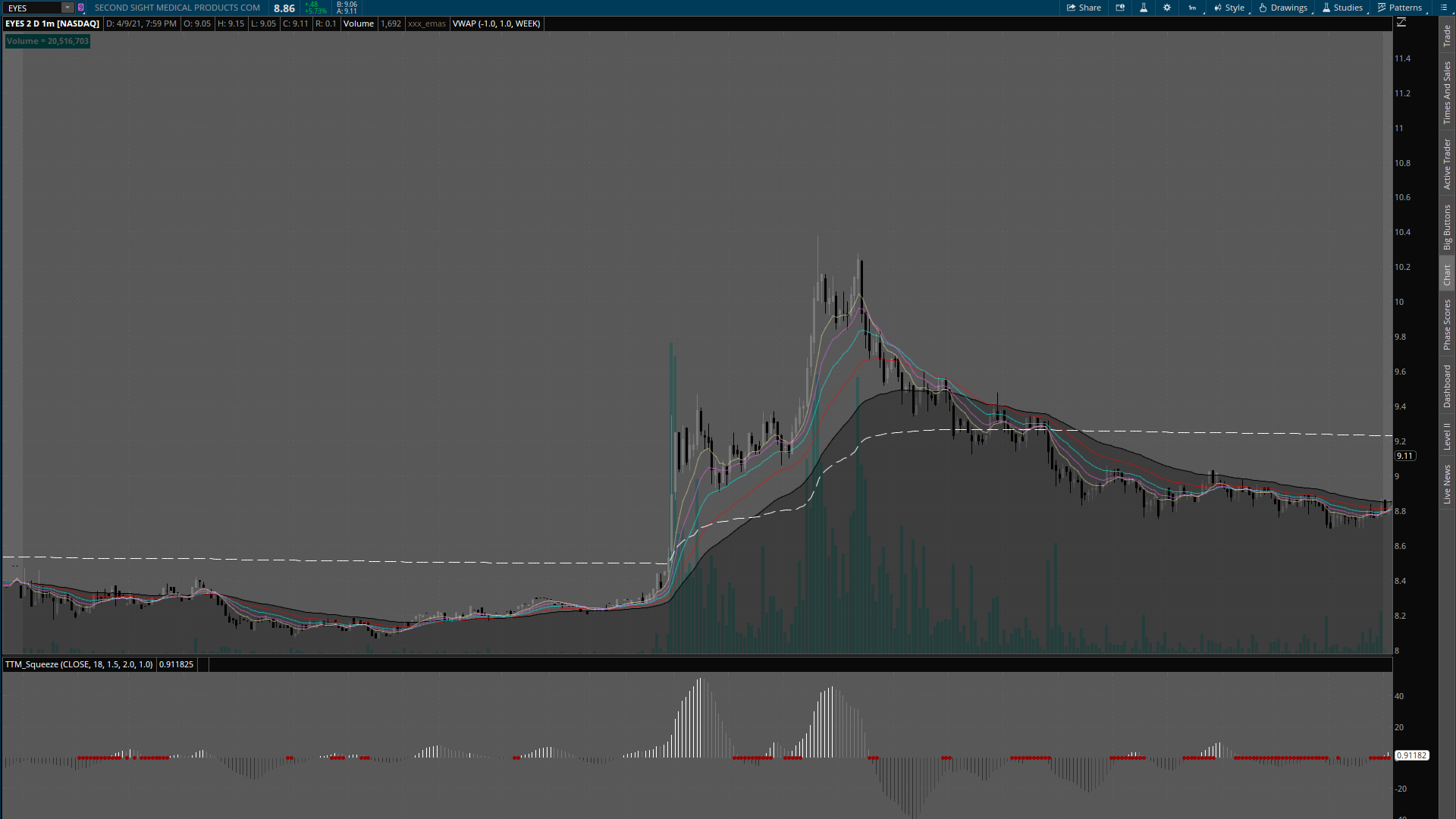Expand the EYES symbol dropdown arrow
This screenshot has width=1456, height=819.
tap(67, 8)
